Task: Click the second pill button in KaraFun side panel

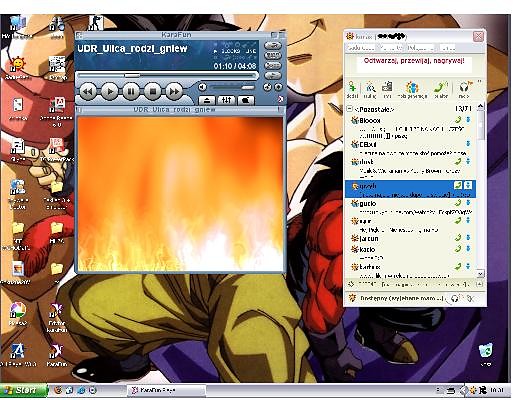Action: point(273,55)
